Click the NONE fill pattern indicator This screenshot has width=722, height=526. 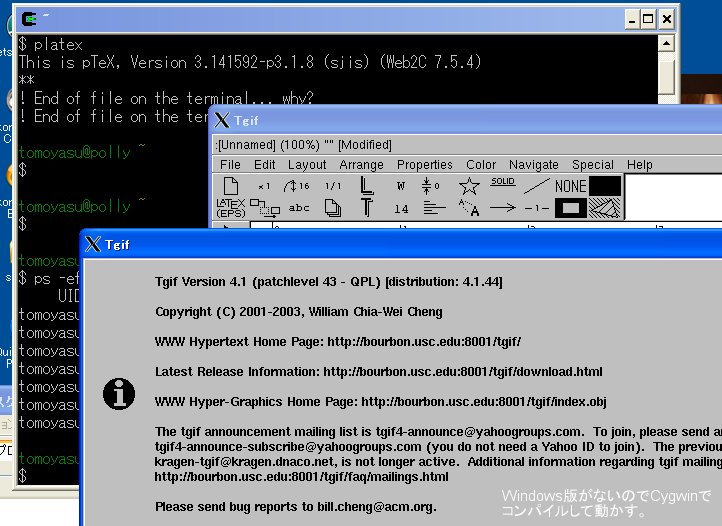coord(570,186)
